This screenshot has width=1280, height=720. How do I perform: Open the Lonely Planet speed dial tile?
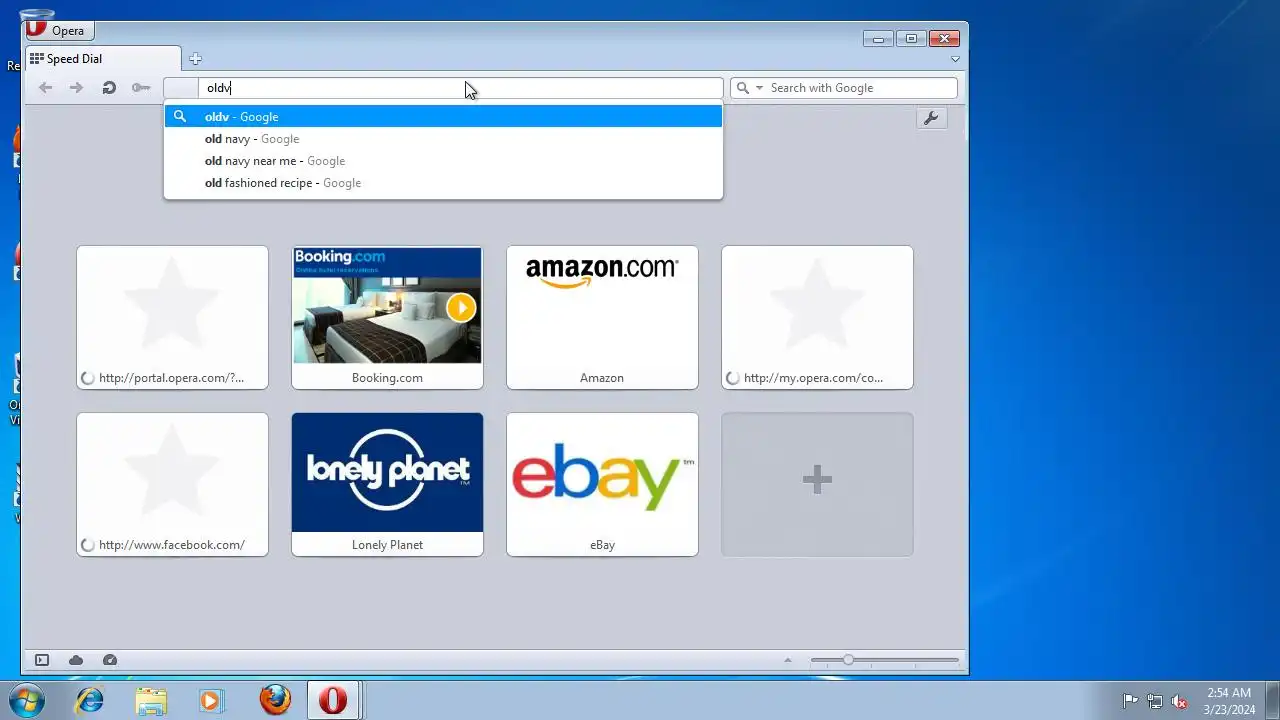(x=387, y=484)
